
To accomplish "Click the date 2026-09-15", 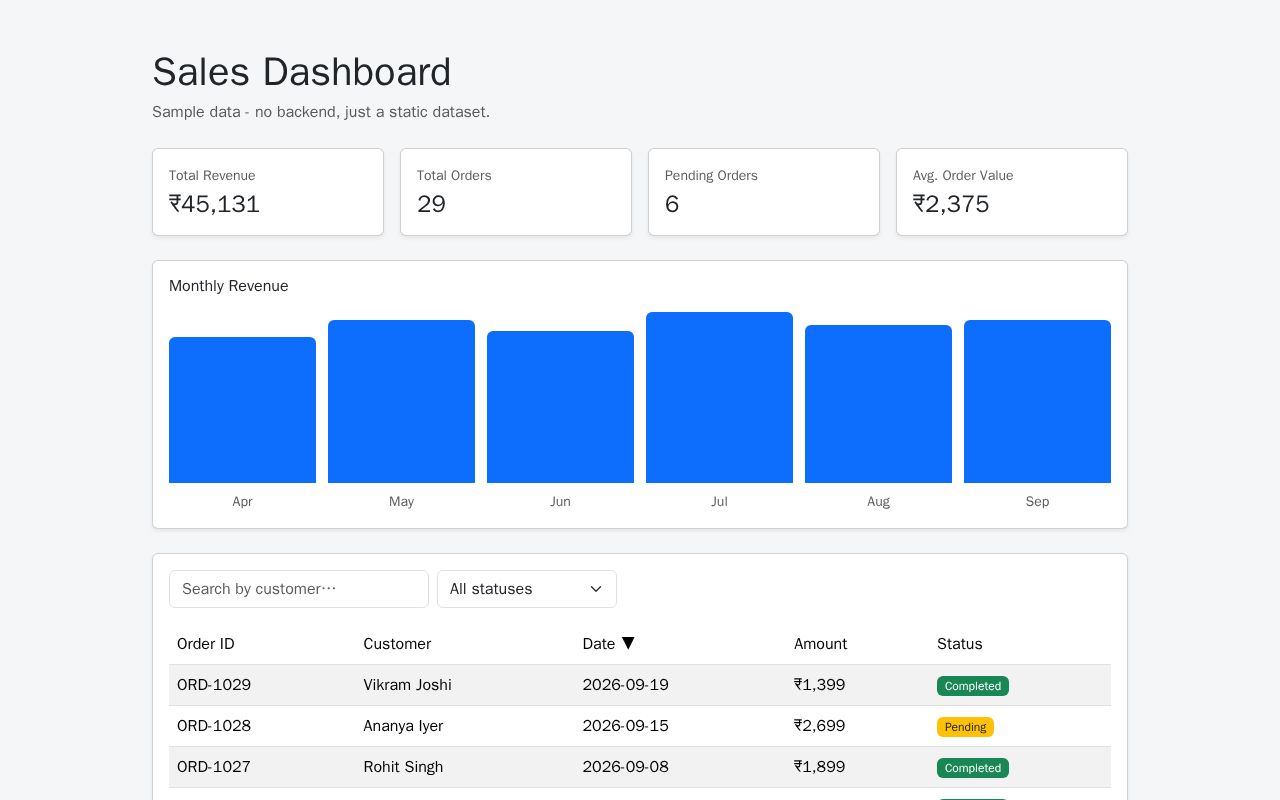I will click(626, 726).
